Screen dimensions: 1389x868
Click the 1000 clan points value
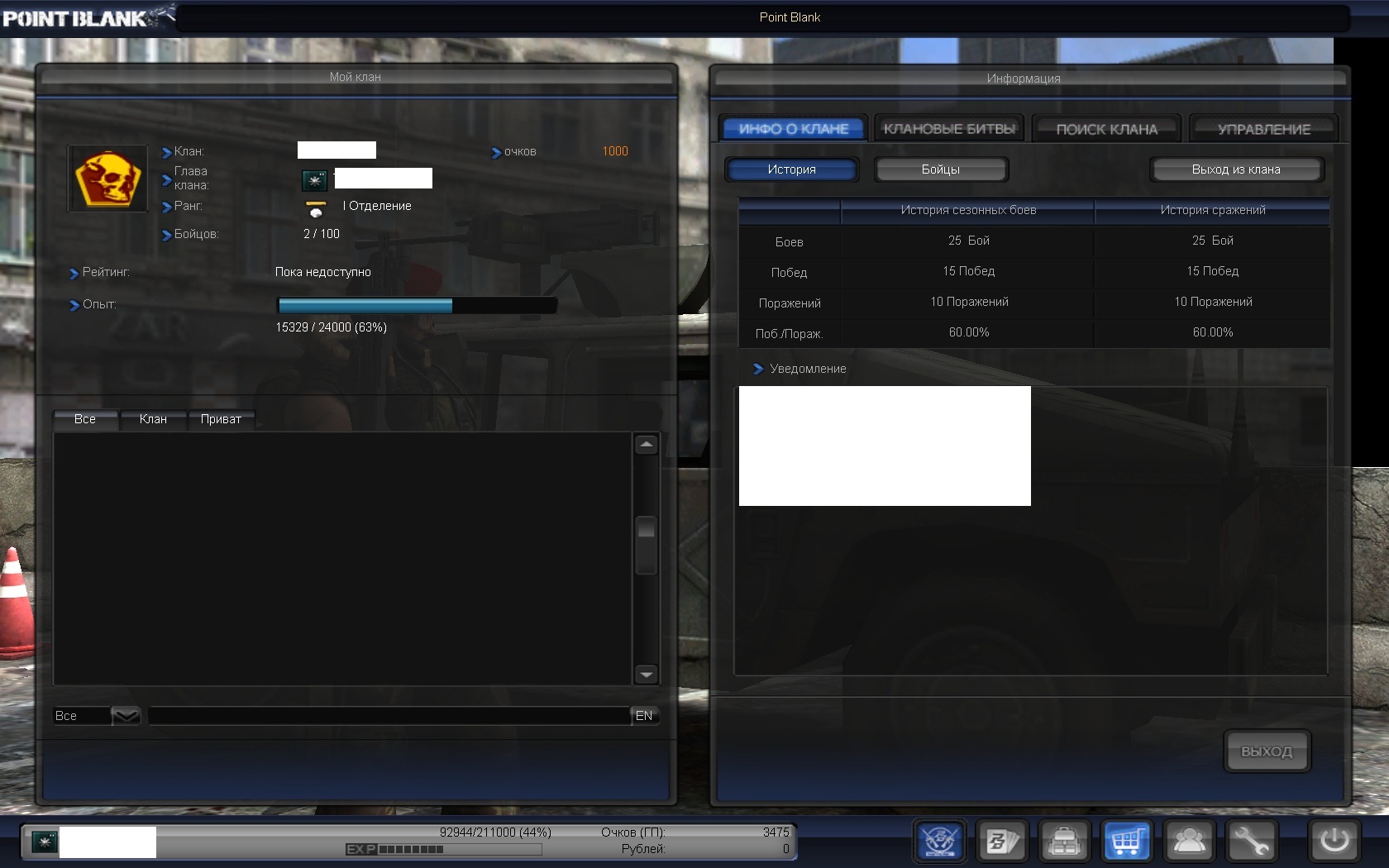[x=615, y=151]
